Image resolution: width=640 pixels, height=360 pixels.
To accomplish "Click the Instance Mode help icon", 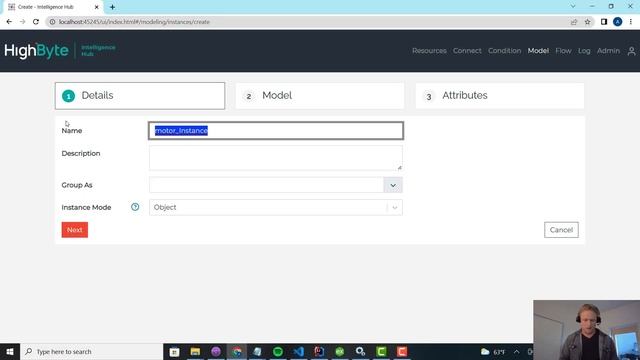I will point(135,207).
